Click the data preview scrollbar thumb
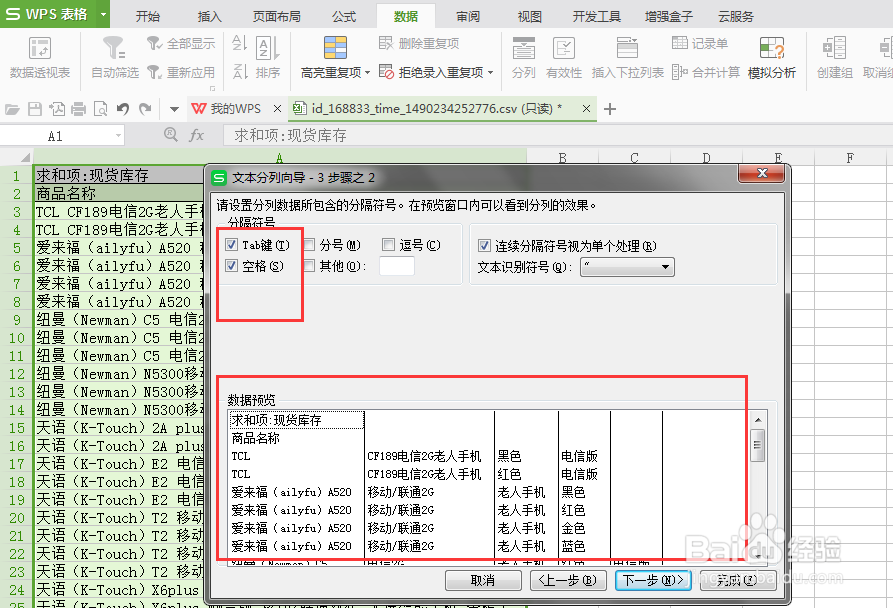 [x=758, y=445]
